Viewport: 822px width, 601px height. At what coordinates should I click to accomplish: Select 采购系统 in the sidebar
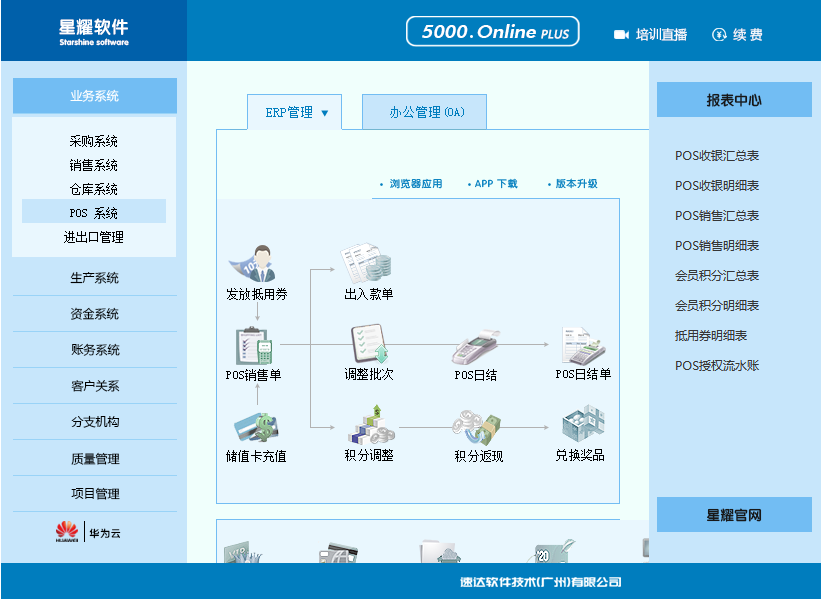tap(93, 141)
